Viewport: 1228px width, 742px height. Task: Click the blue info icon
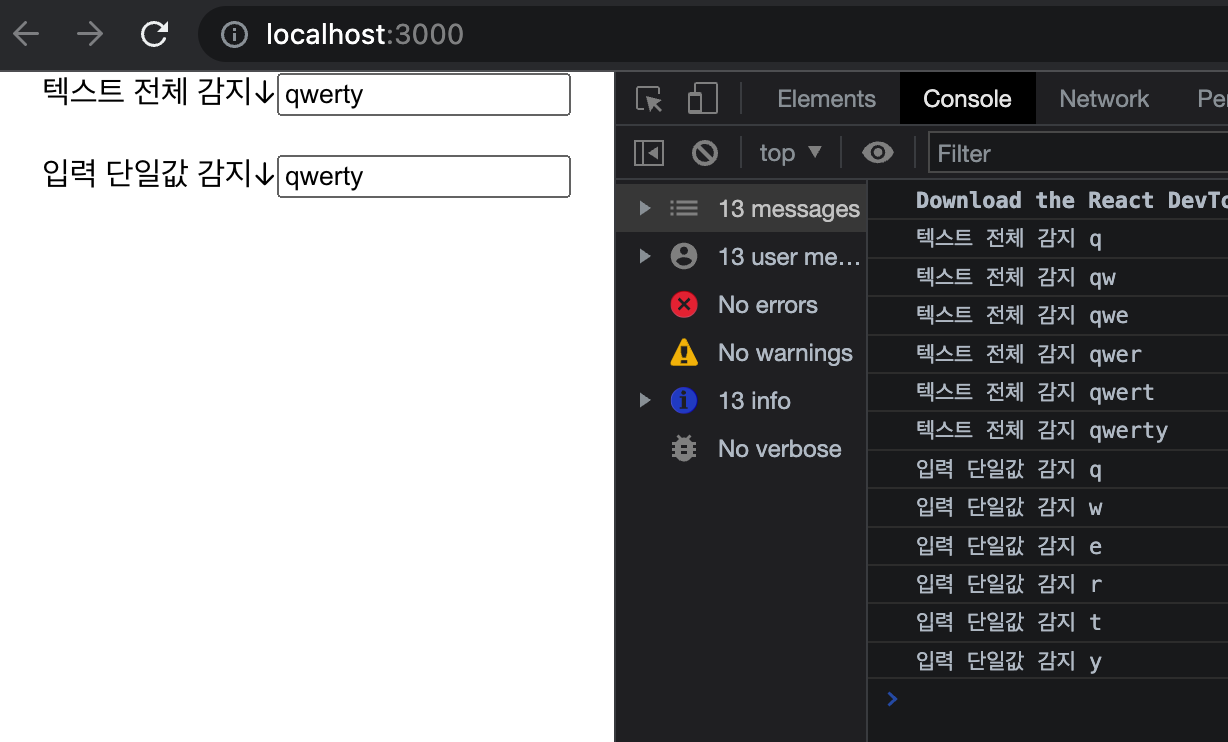point(684,400)
